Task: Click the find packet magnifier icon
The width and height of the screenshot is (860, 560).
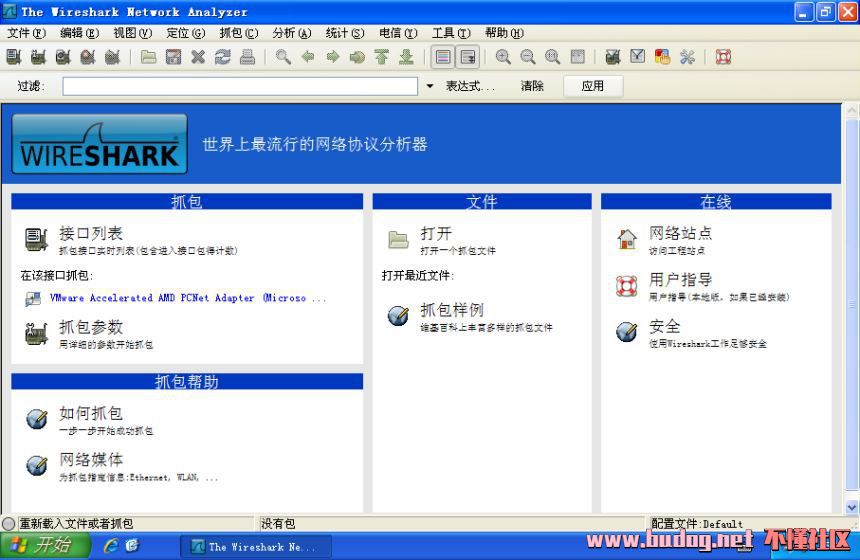Action: pos(284,57)
